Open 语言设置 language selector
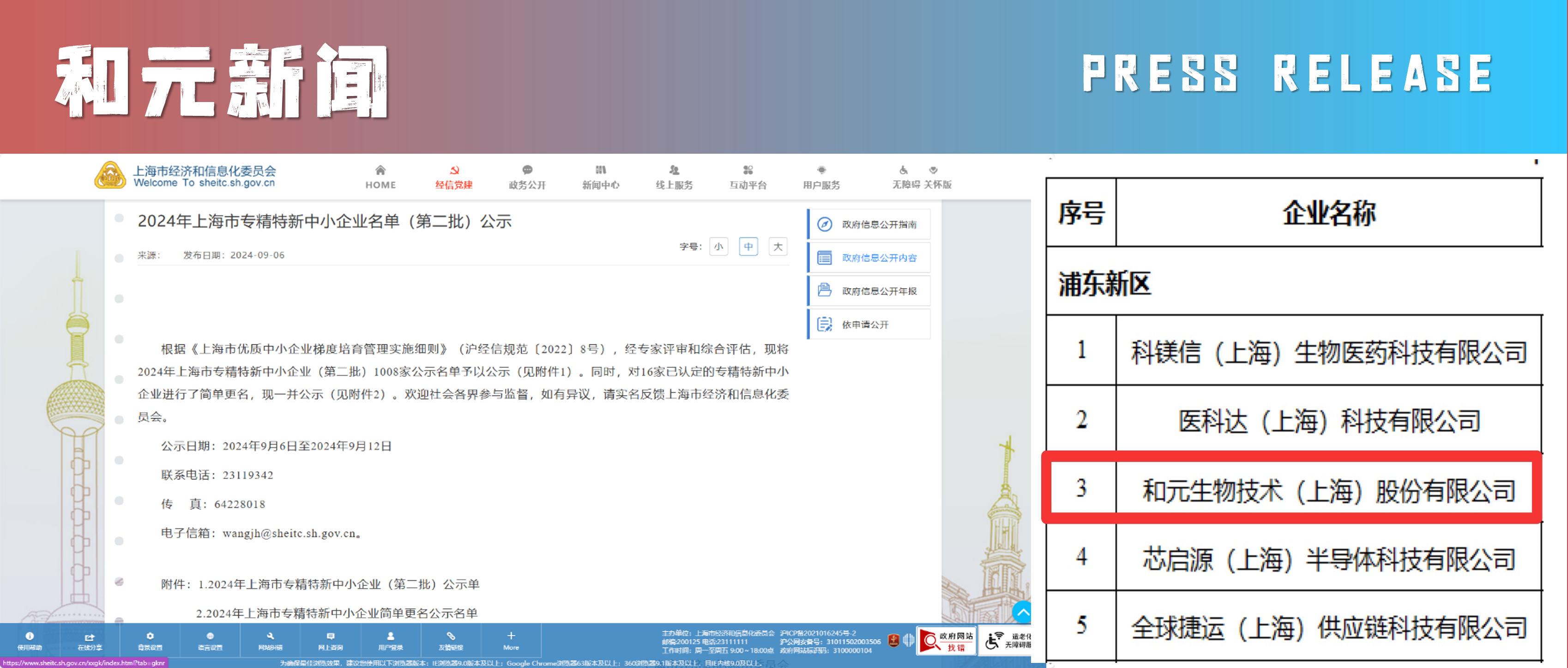1568x668 pixels. (x=210, y=636)
